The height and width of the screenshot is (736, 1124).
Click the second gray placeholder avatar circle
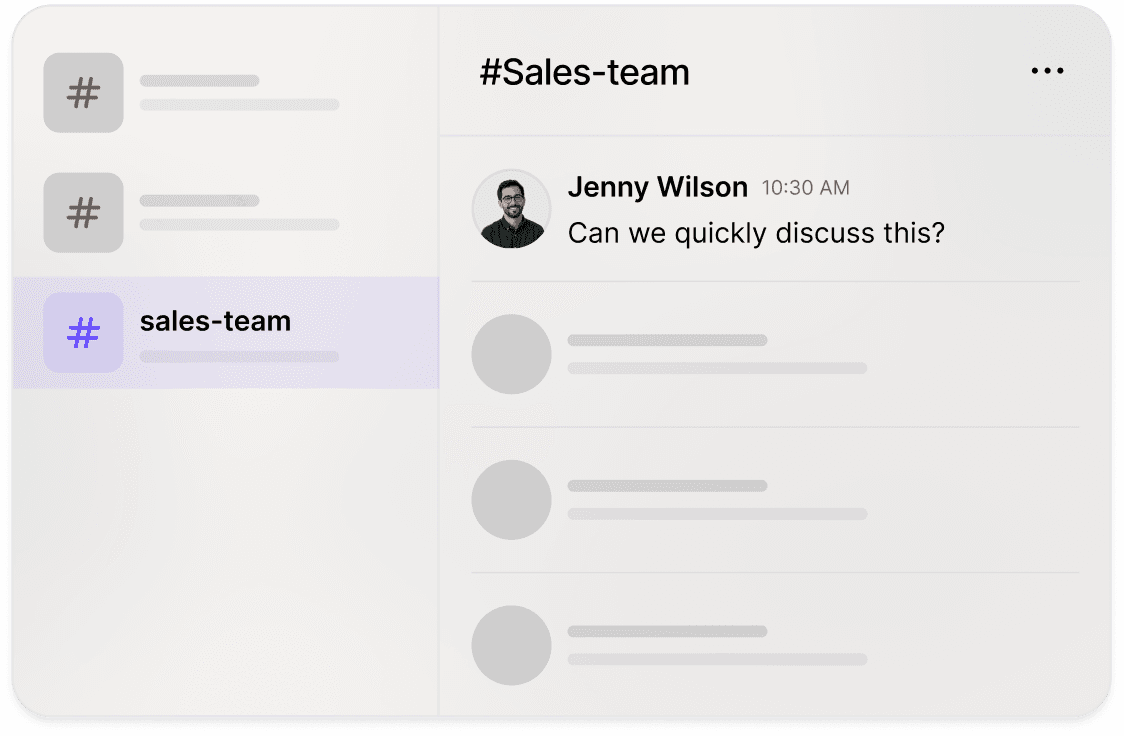pyautogui.click(x=511, y=500)
